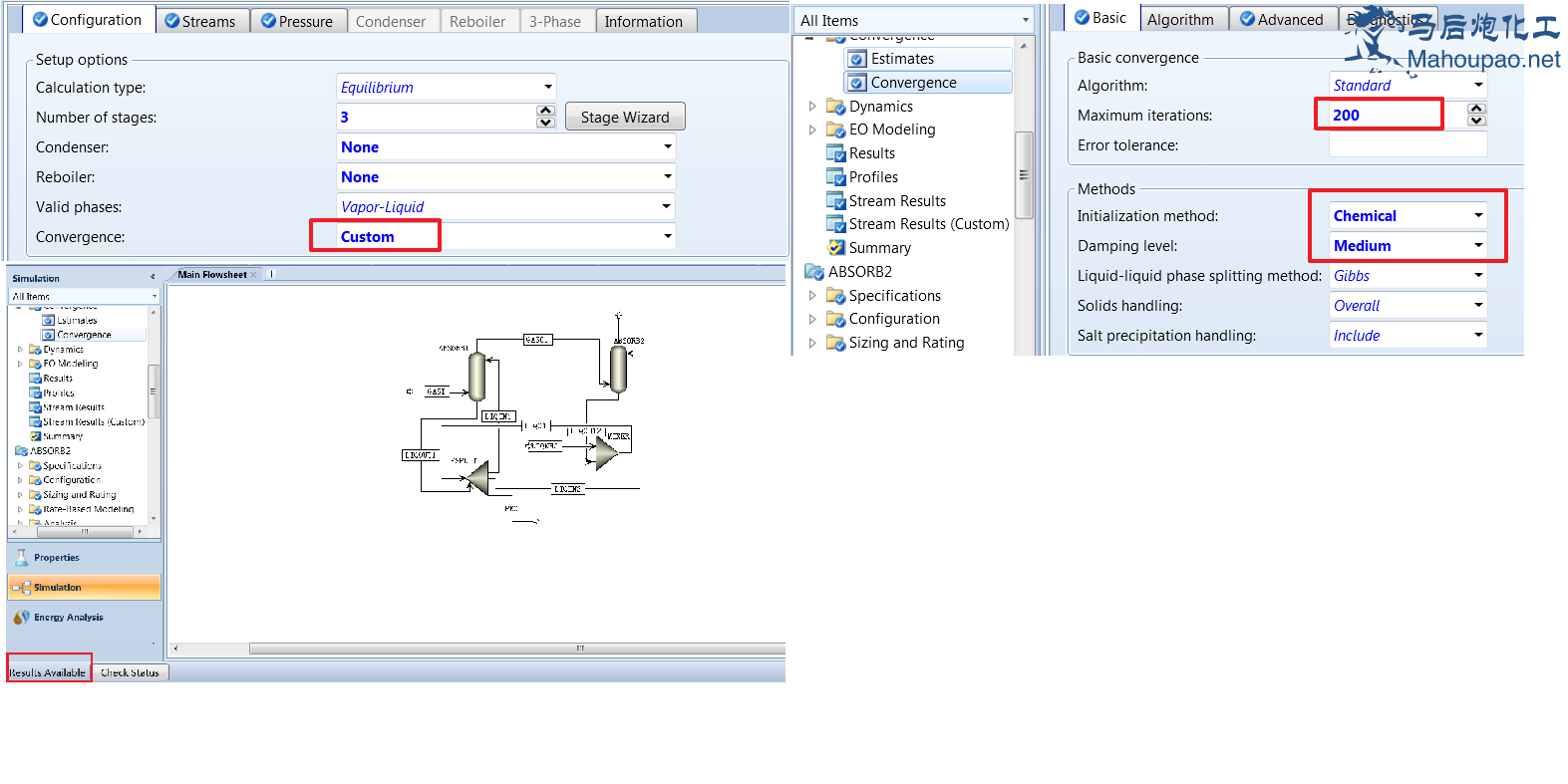
Task: Click the Maximum iterations field showing 200
Action: point(1398,116)
